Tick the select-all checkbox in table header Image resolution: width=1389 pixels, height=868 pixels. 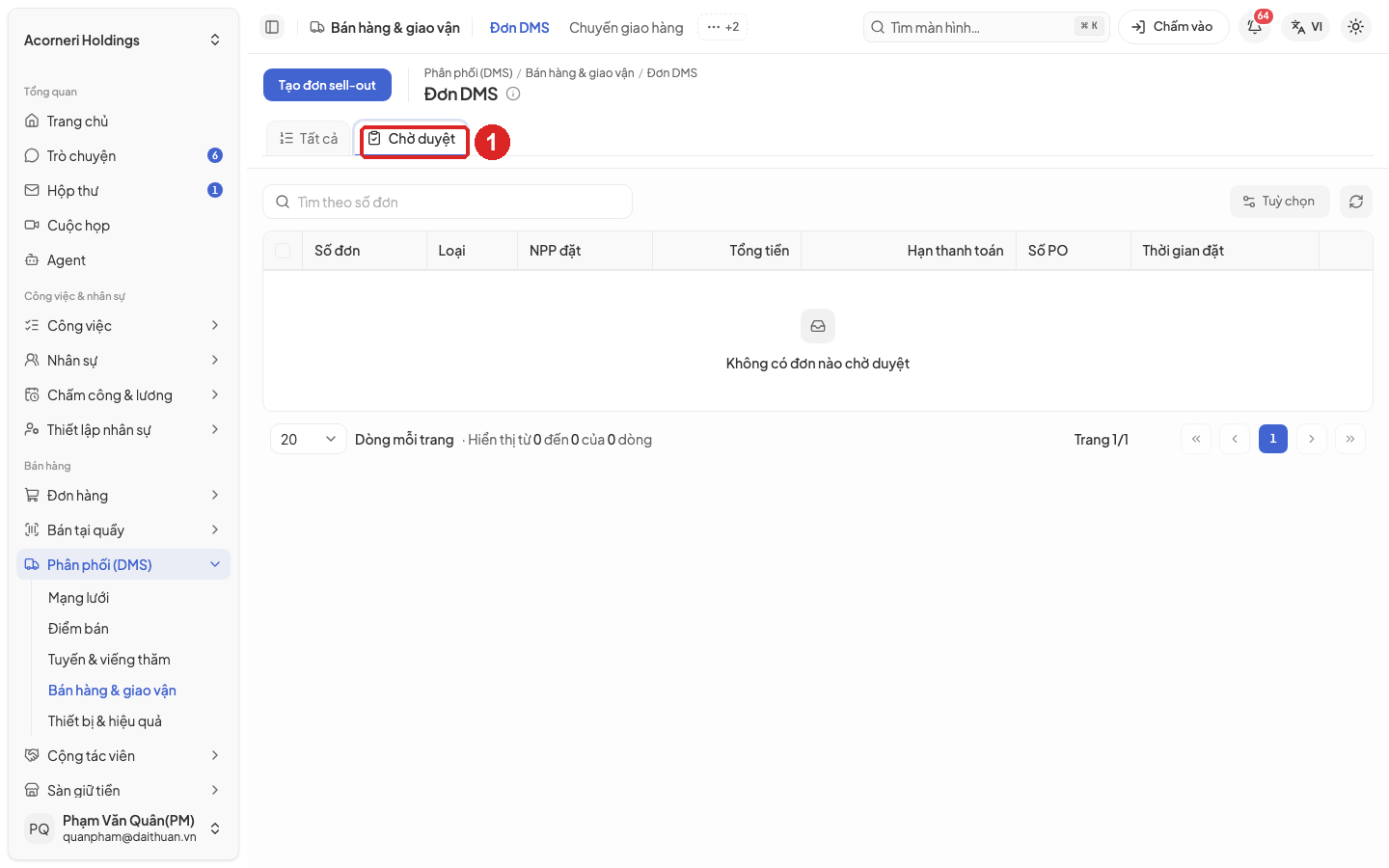point(283,251)
